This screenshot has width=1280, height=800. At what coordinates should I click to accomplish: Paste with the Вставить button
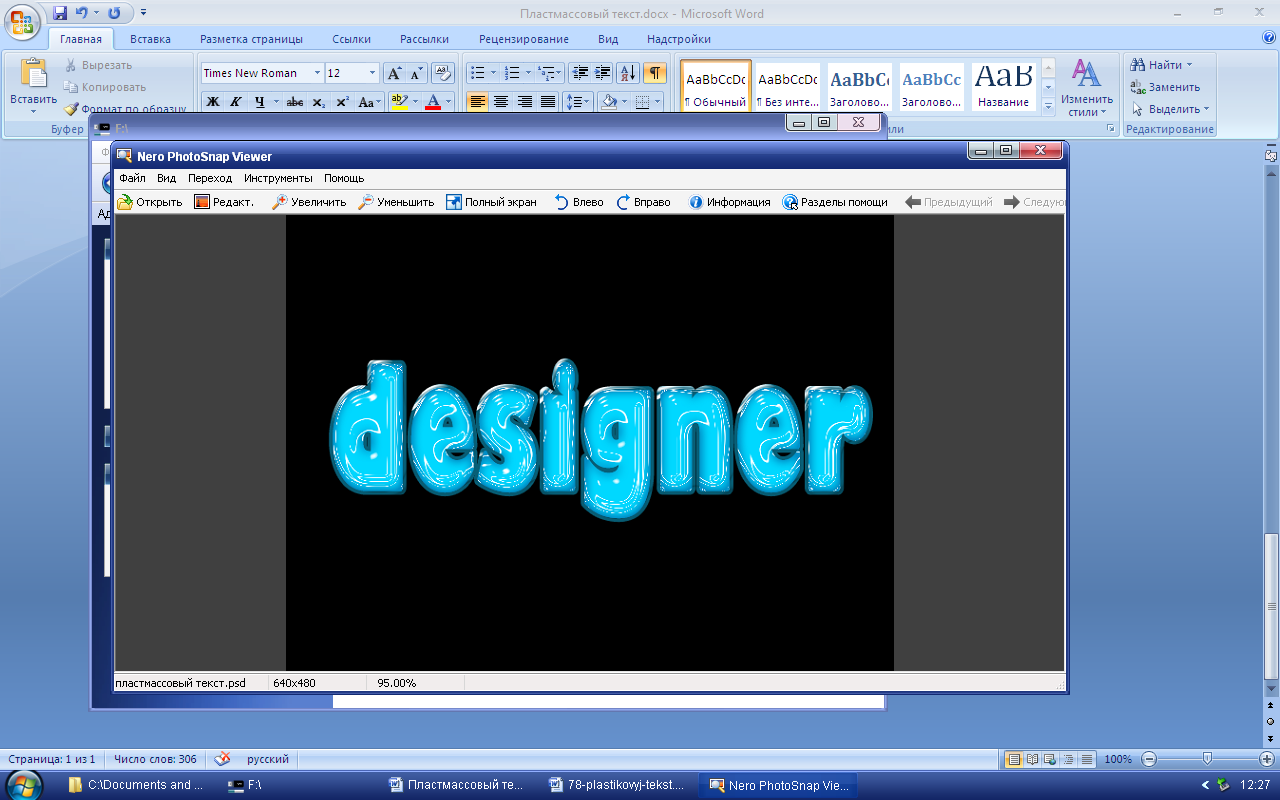[x=33, y=85]
